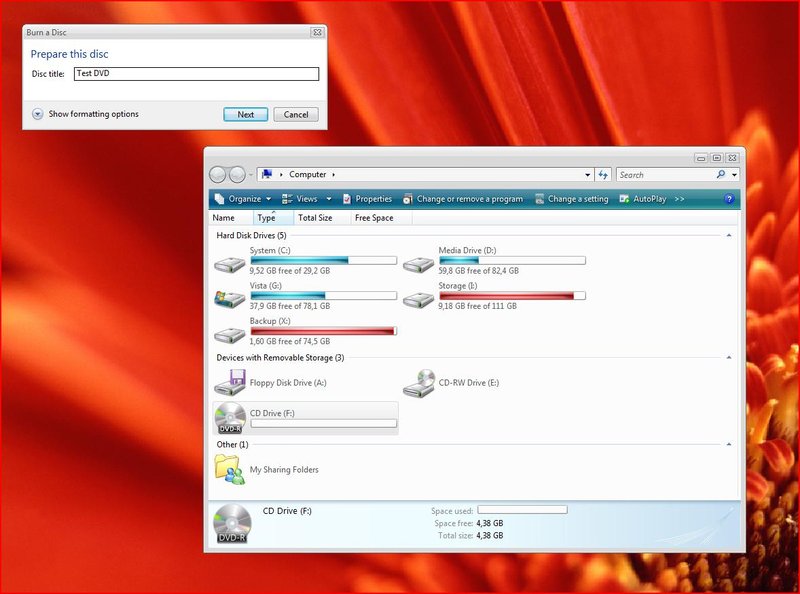Select the Media Drive (D:) icon
Screen dimensions: 800x594
pos(418,265)
